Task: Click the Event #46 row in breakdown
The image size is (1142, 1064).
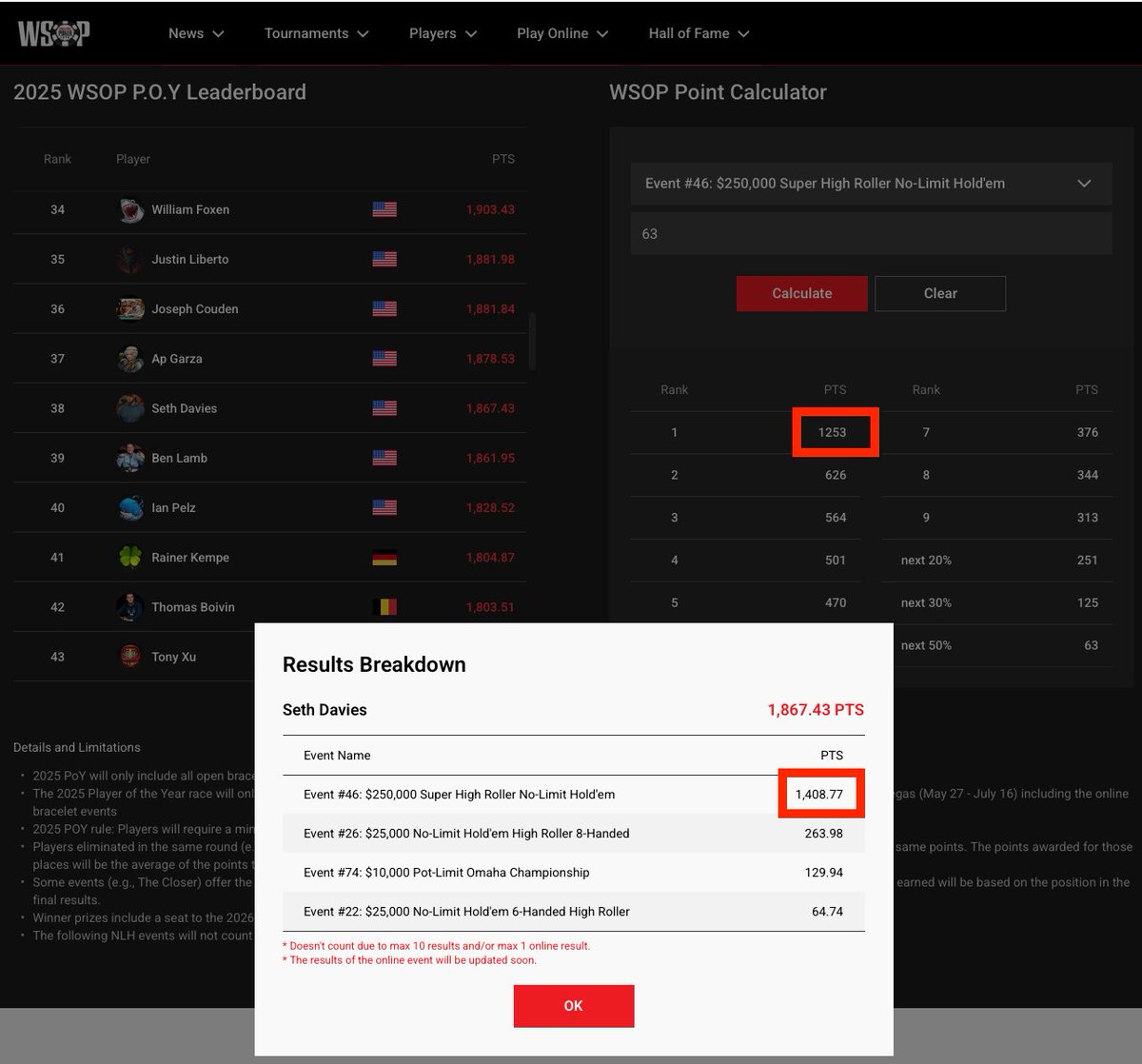Action: click(x=574, y=795)
